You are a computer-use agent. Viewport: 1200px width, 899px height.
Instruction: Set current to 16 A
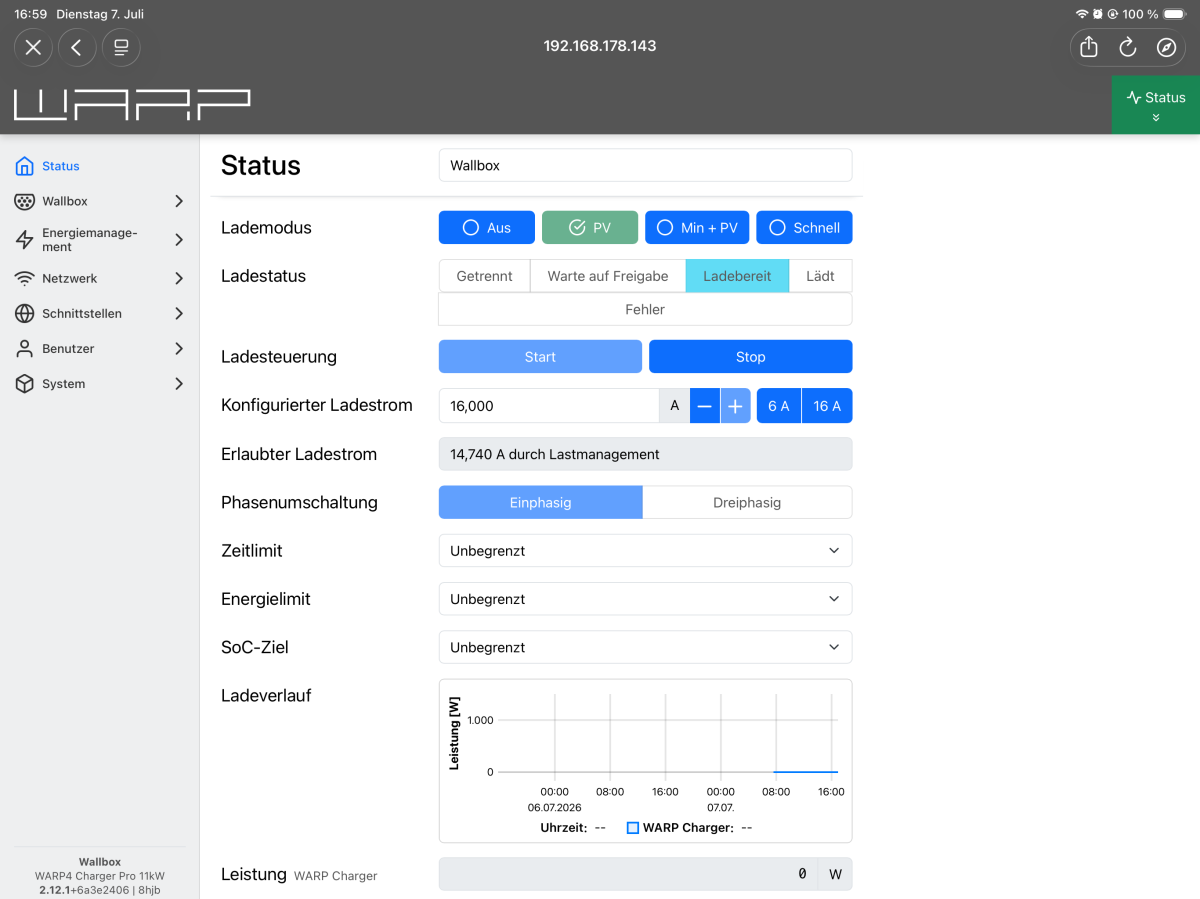[x=827, y=406]
